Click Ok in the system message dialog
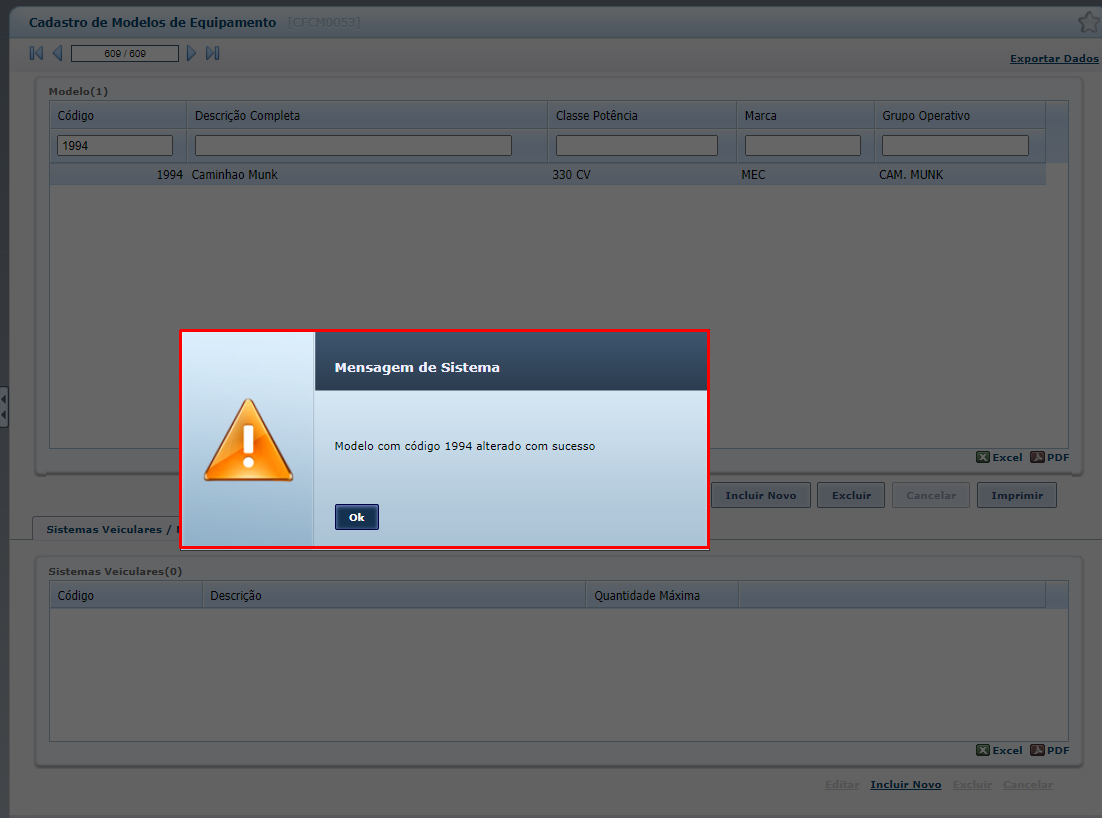The height and width of the screenshot is (818, 1102). 356,517
